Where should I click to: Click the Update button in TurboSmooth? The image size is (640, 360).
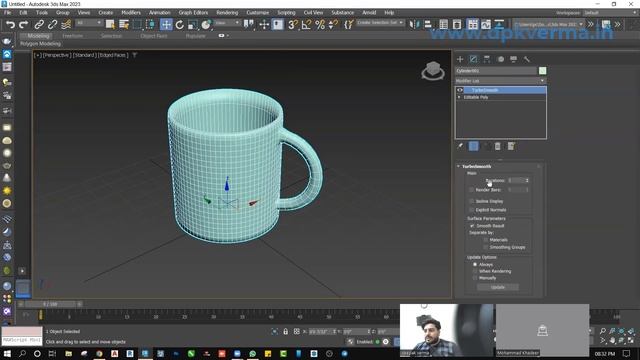pyautogui.click(x=498, y=287)
